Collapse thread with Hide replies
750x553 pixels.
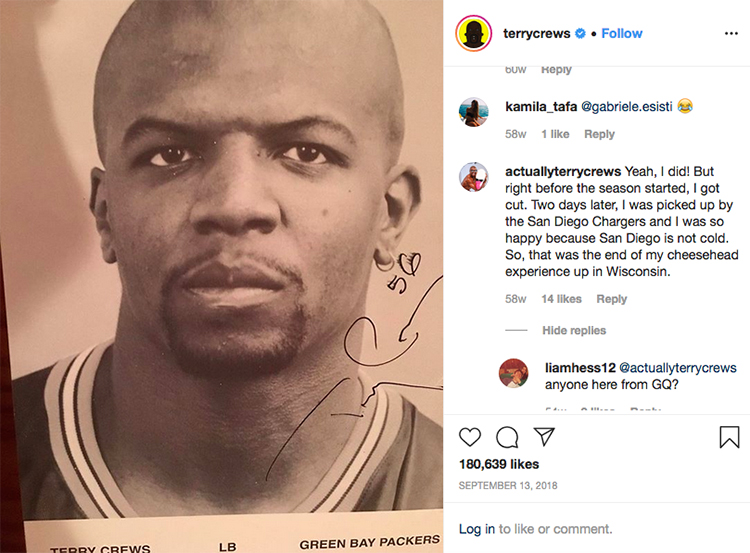(x=574, y=331)
